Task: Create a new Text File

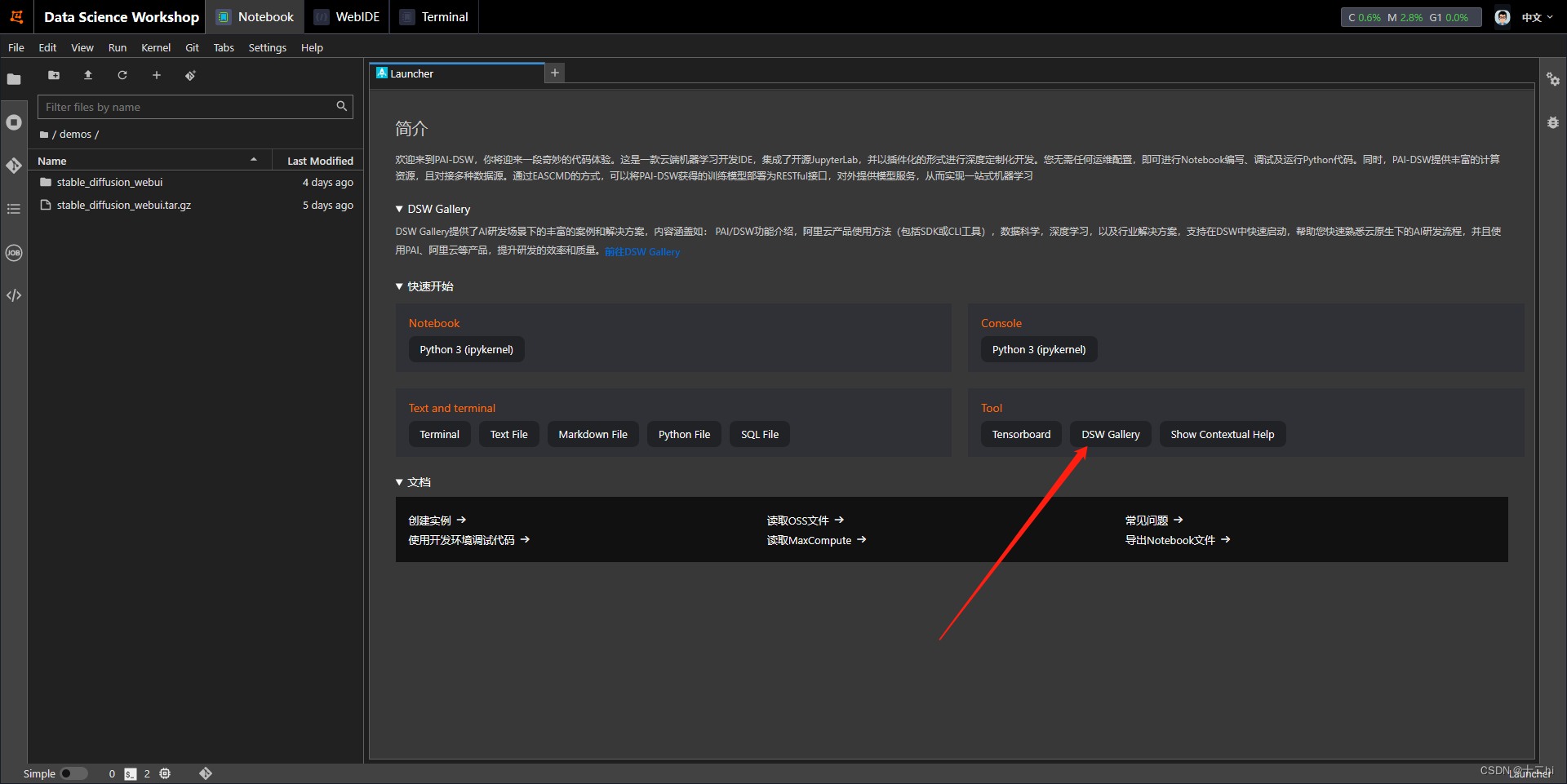Action: click(509, 434)
